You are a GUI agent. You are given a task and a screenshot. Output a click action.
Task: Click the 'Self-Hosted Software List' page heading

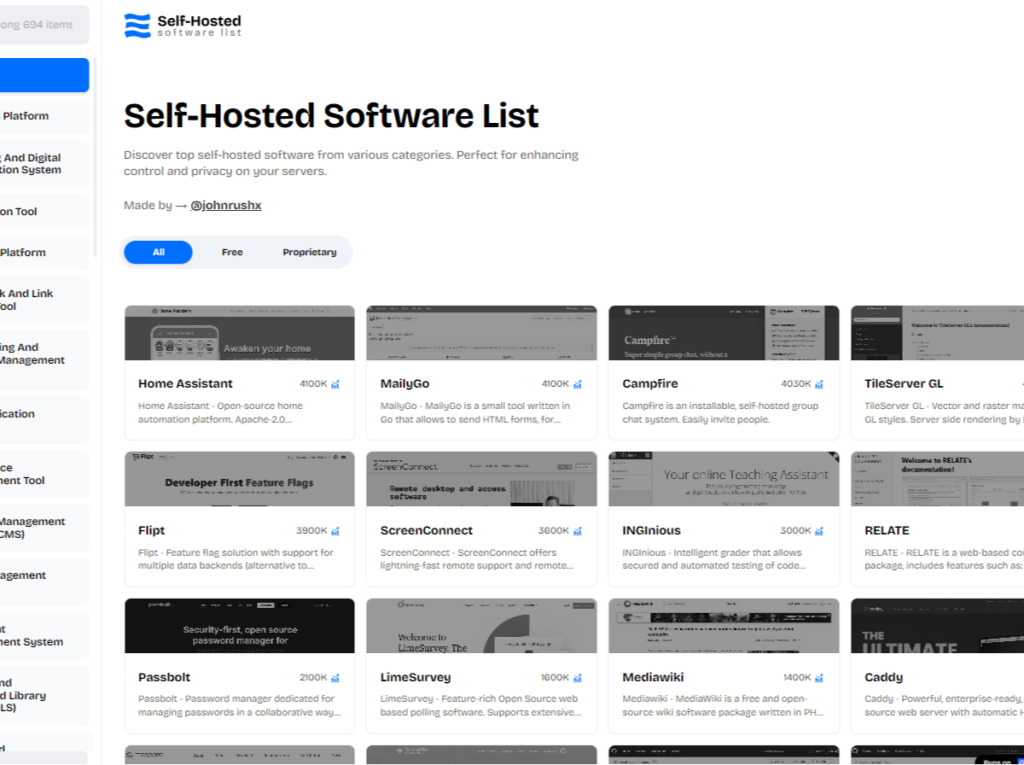[331, 116]
